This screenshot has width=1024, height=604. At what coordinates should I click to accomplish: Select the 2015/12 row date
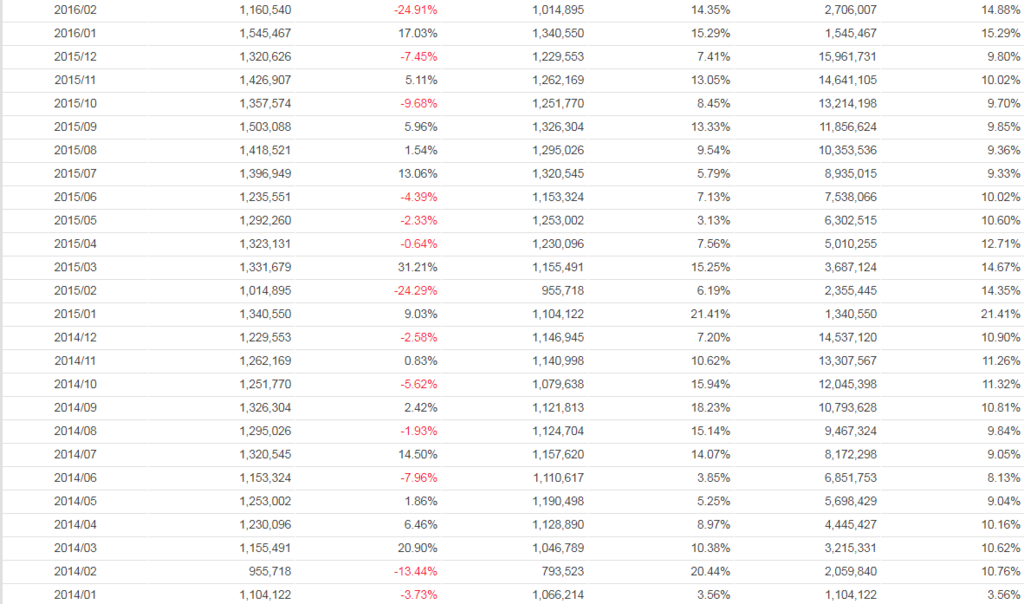(76, 57)
